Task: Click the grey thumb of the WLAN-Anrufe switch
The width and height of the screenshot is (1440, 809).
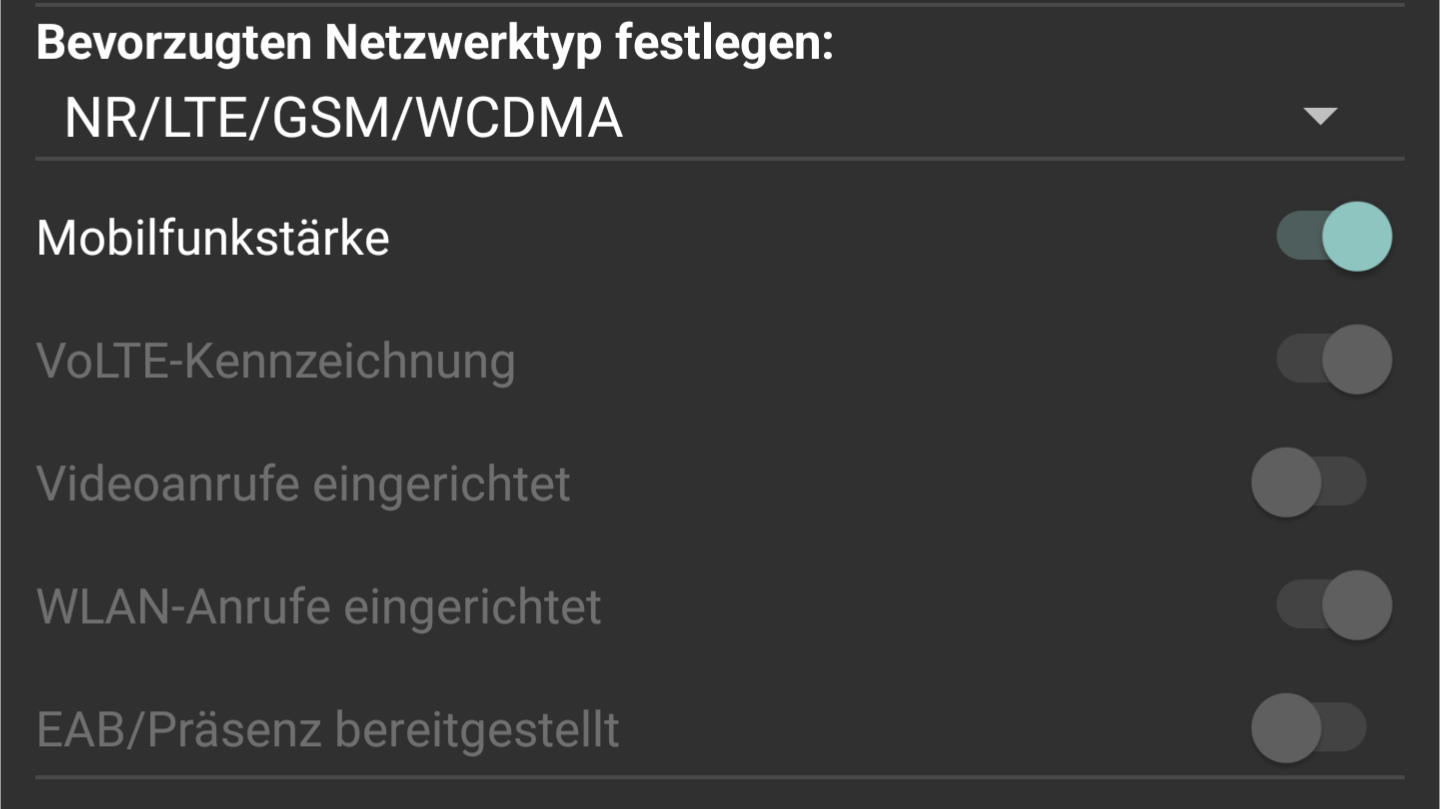Action: click(x=1357, y=606)
